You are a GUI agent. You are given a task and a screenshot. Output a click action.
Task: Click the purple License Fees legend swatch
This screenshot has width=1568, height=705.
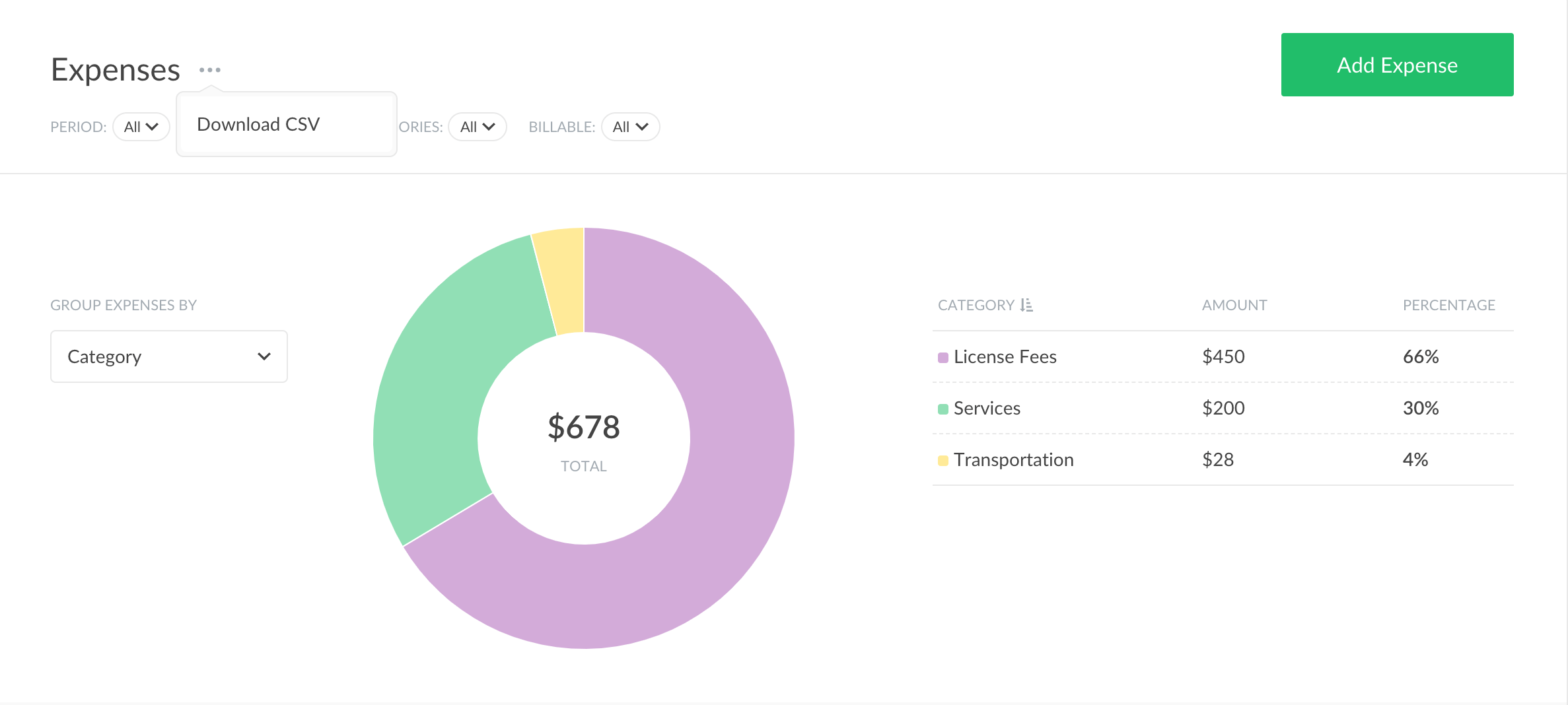[943, 358]
